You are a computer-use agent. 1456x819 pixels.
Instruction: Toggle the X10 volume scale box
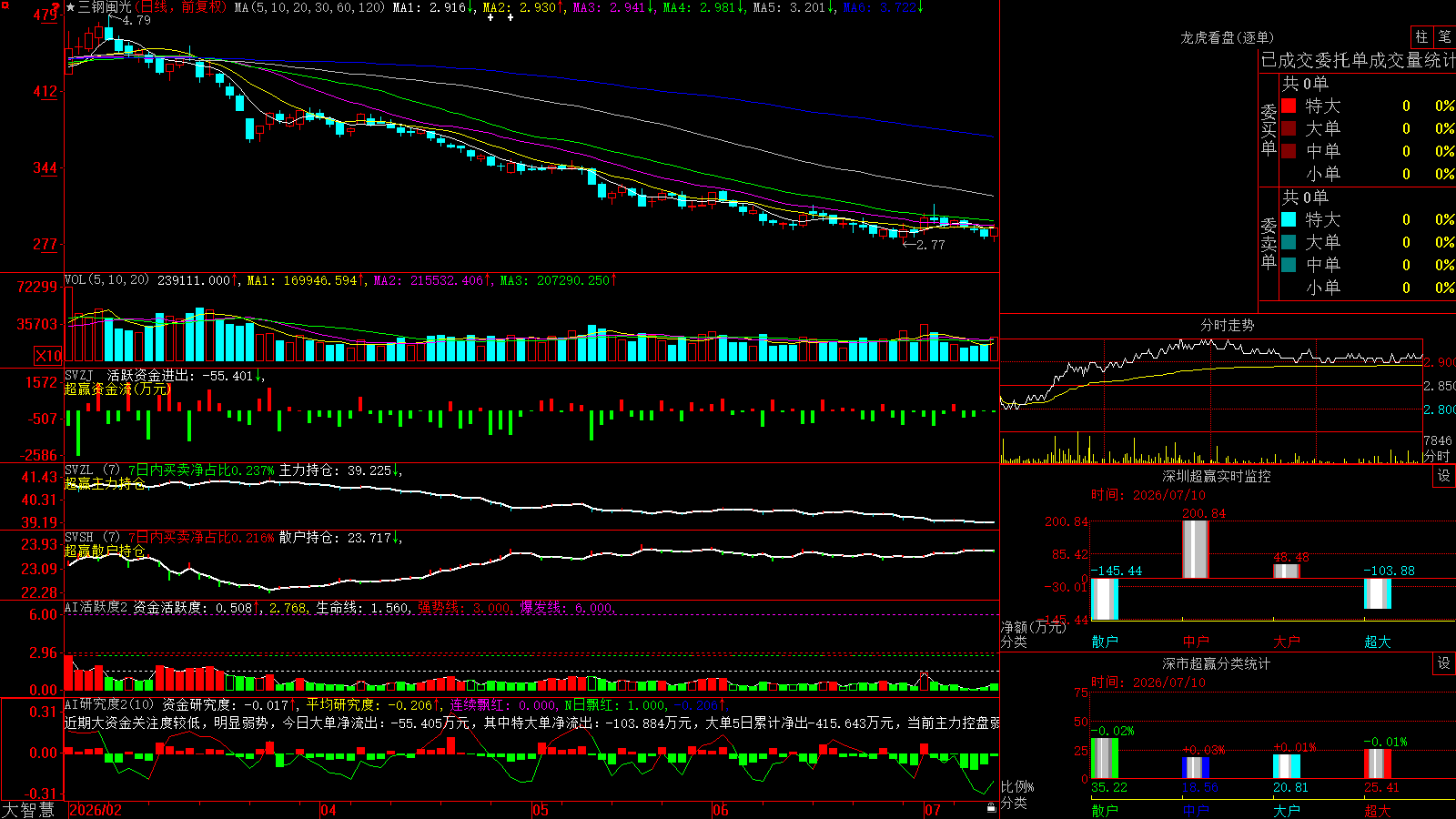[48, 356]
